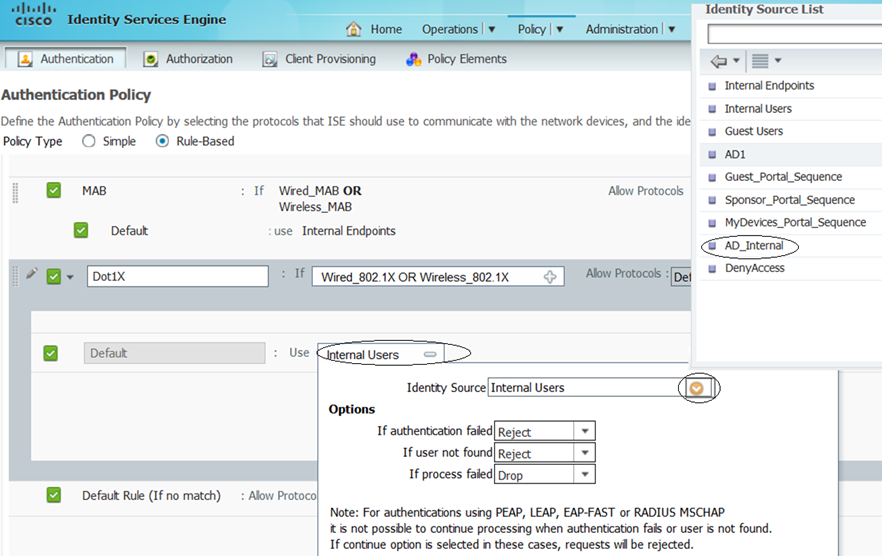
Task: Toggle the Default Rule (If no match) checkbox
Action: pos(54,495)
